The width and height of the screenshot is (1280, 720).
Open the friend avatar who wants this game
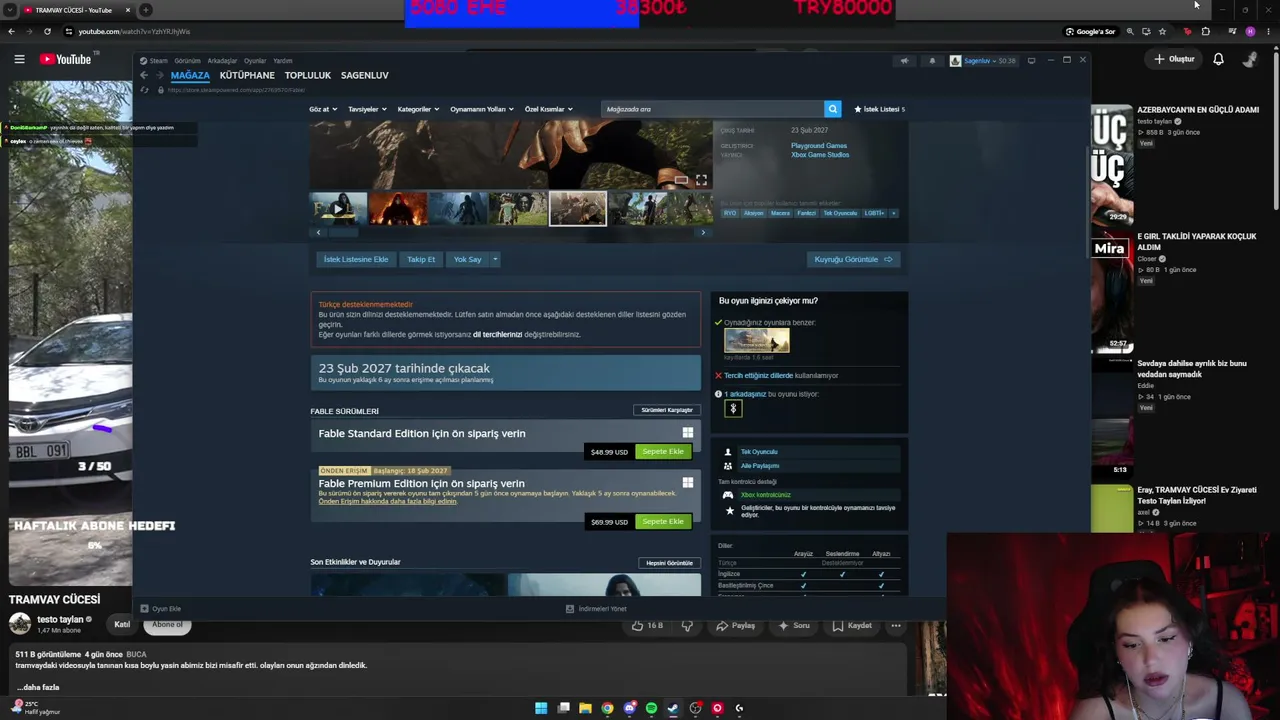tap(733, 408)
